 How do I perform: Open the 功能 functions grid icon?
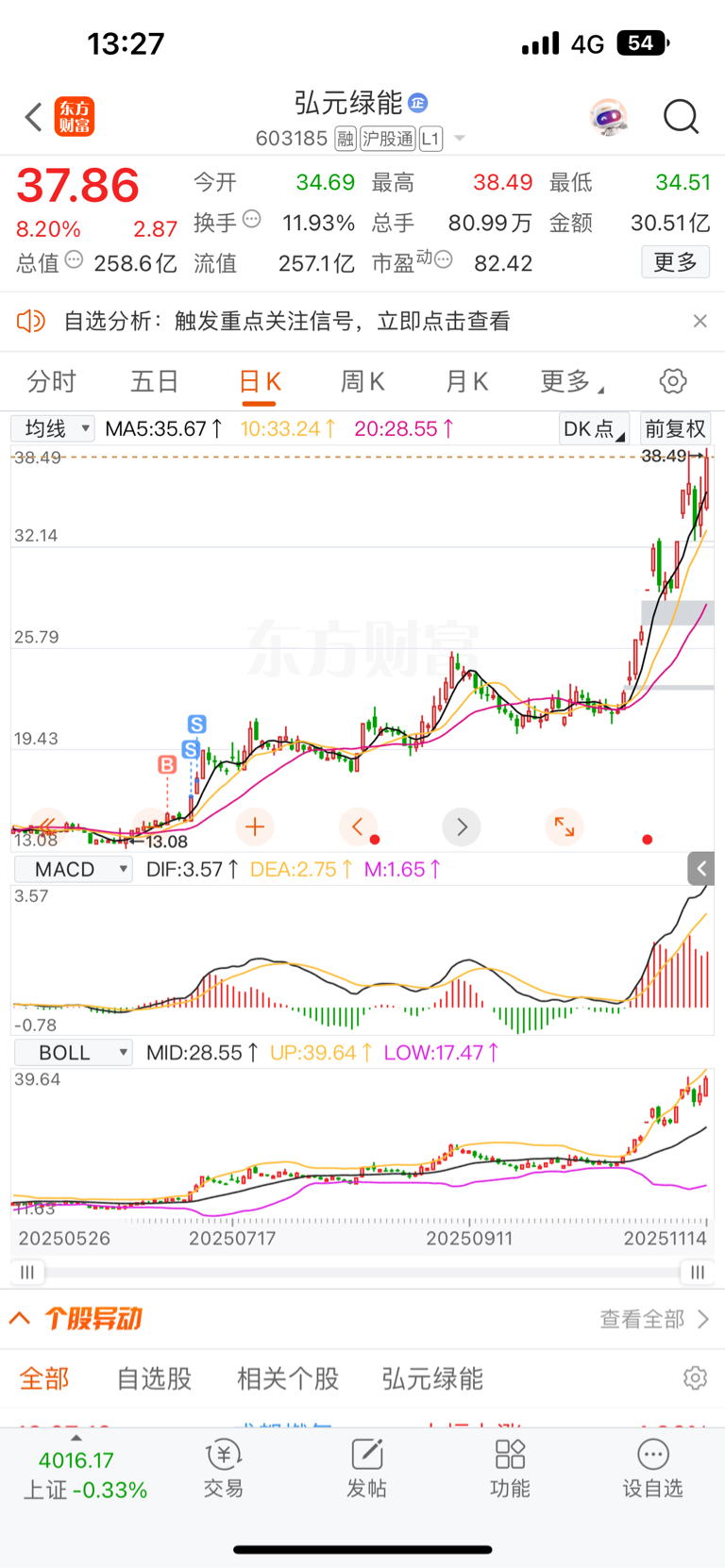(x=510, y=1470)
